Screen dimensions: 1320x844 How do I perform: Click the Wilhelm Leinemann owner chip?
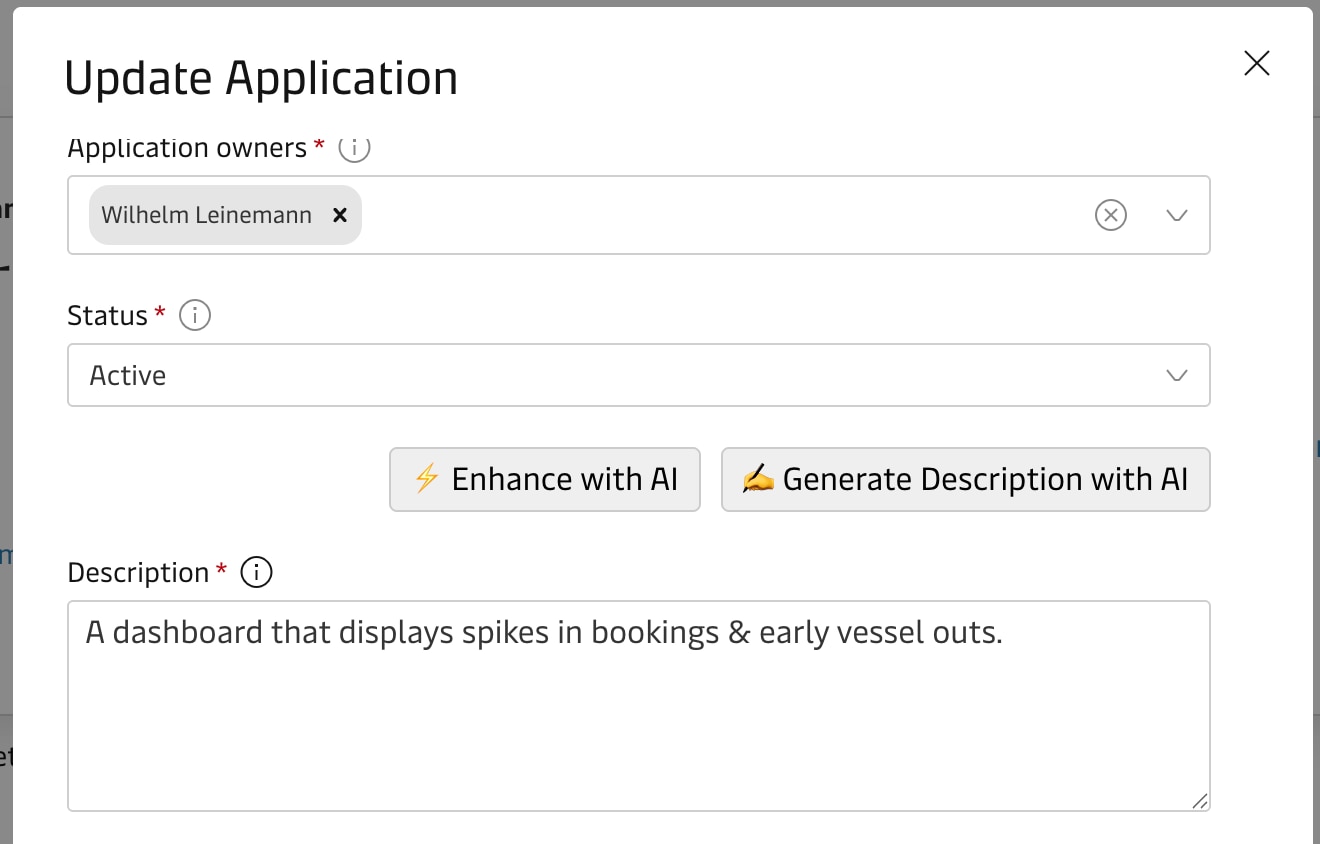point(225,215)
